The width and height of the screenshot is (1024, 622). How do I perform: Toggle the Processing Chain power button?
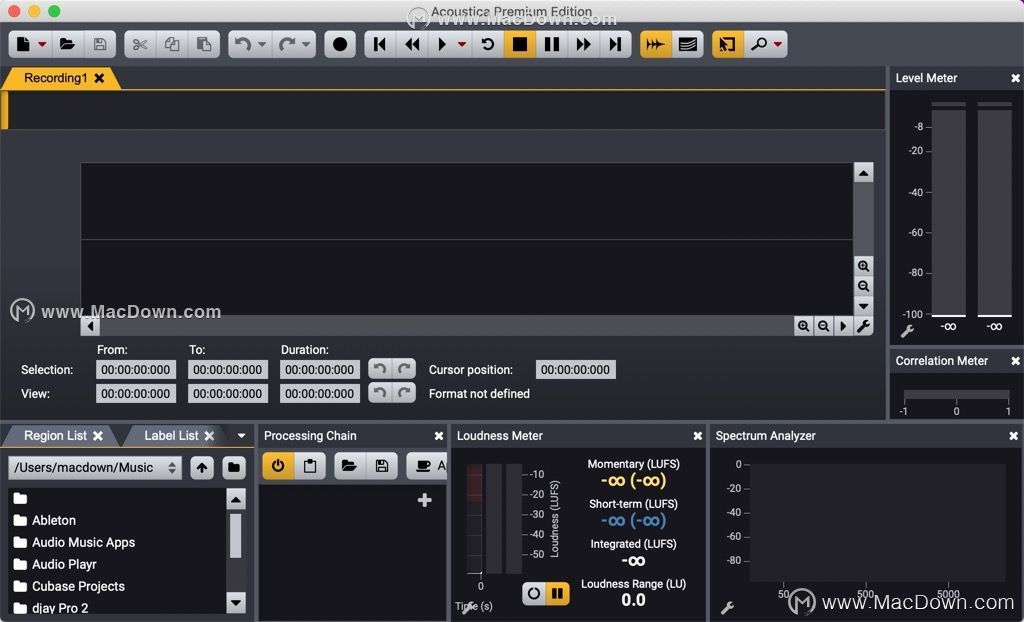[278, 466]
